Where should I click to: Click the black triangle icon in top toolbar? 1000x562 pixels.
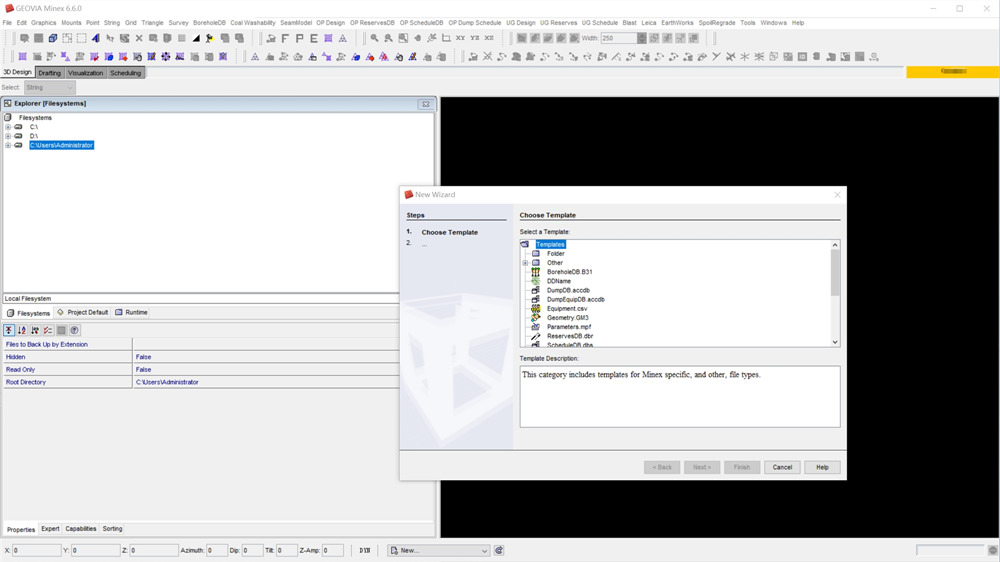[196, 38]
